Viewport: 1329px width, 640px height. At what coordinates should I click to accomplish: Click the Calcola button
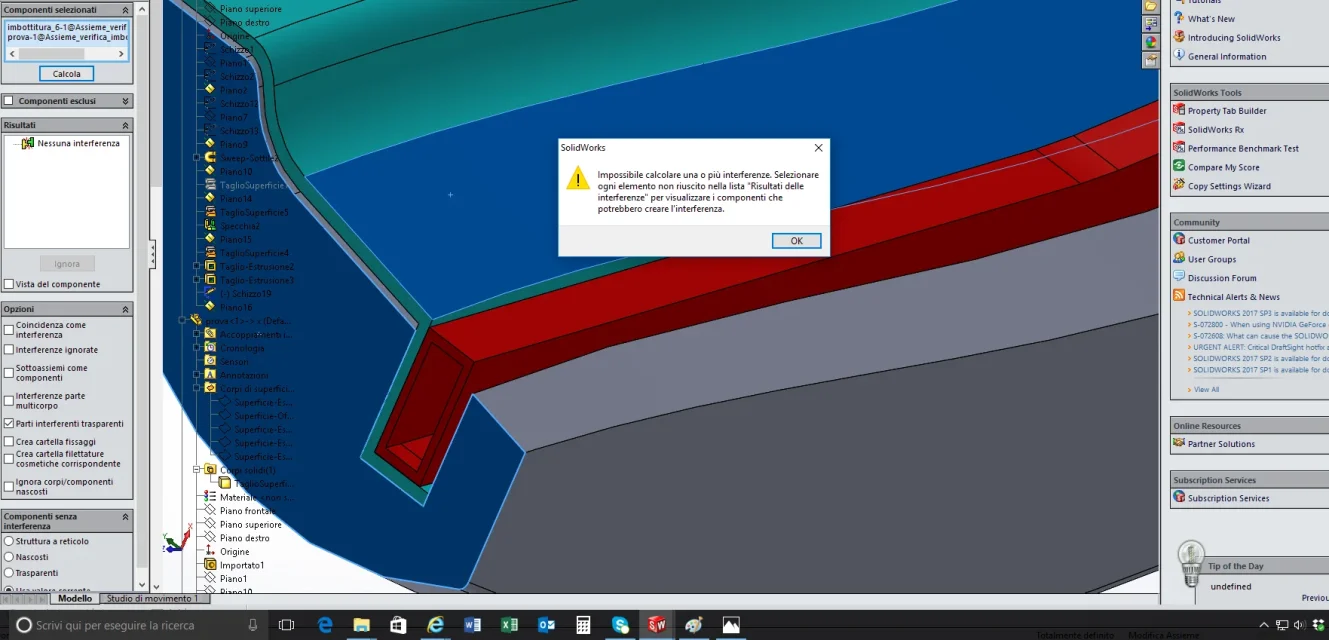pyautogui.click(x=67, y=74)
